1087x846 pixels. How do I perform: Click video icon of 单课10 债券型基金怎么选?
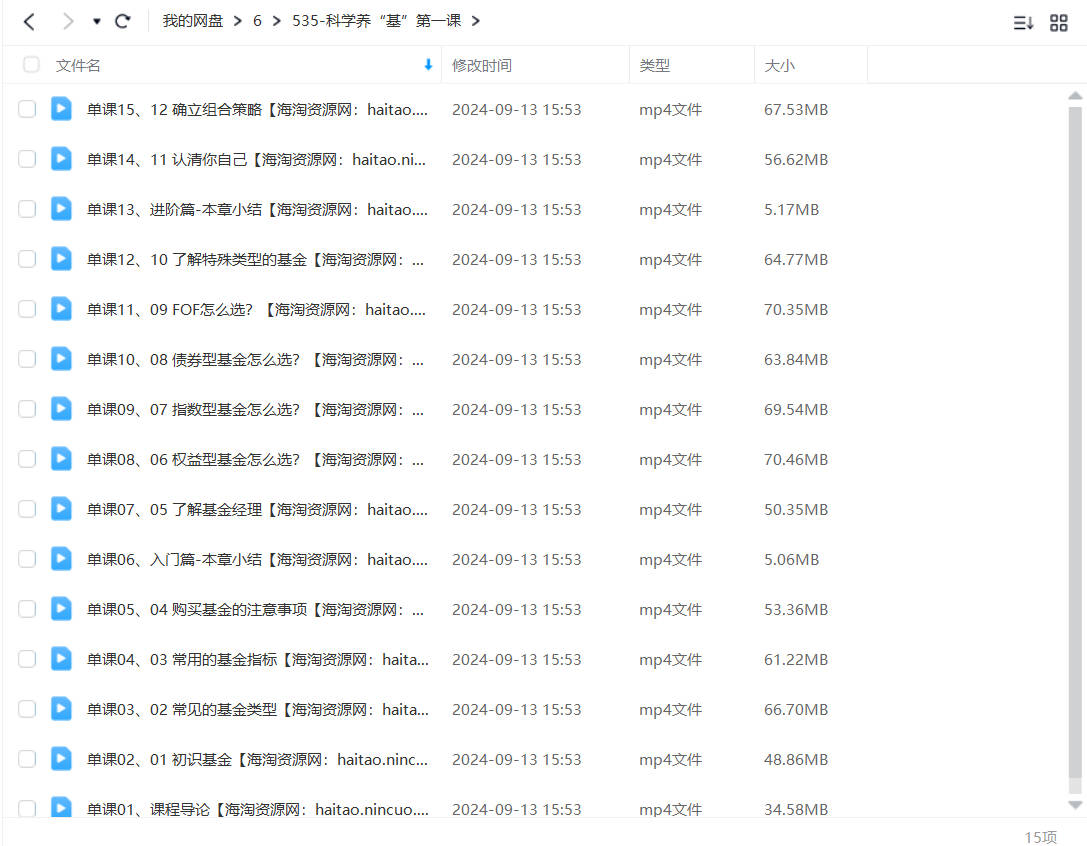(x=61, y=359)
